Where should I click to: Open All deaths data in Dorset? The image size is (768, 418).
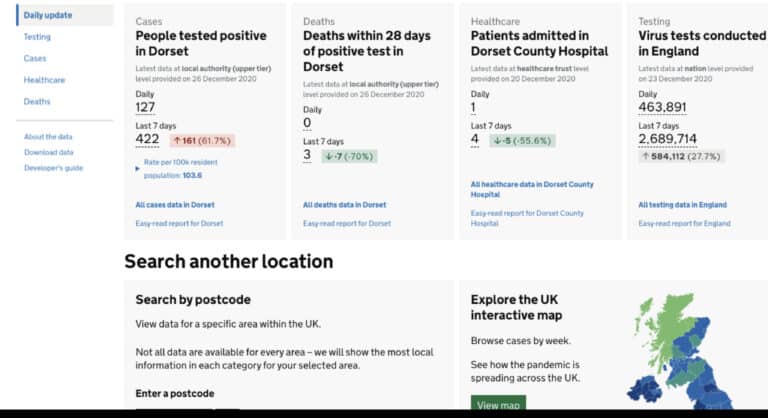pyautogui.click(x=344, y=205)
